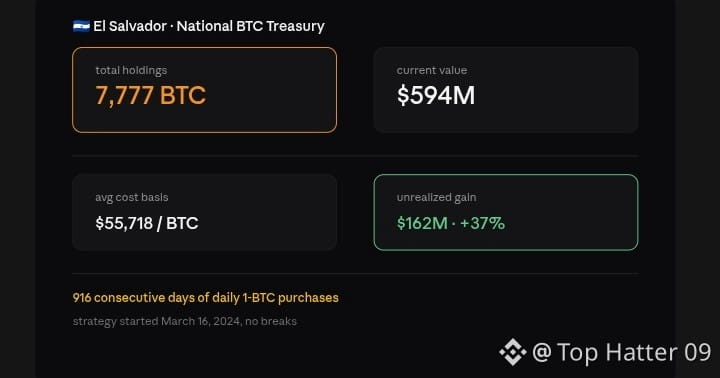Open the current value card
Image resolution: width=720 pixels, height=378 pixels.
[x=506, y=90]
